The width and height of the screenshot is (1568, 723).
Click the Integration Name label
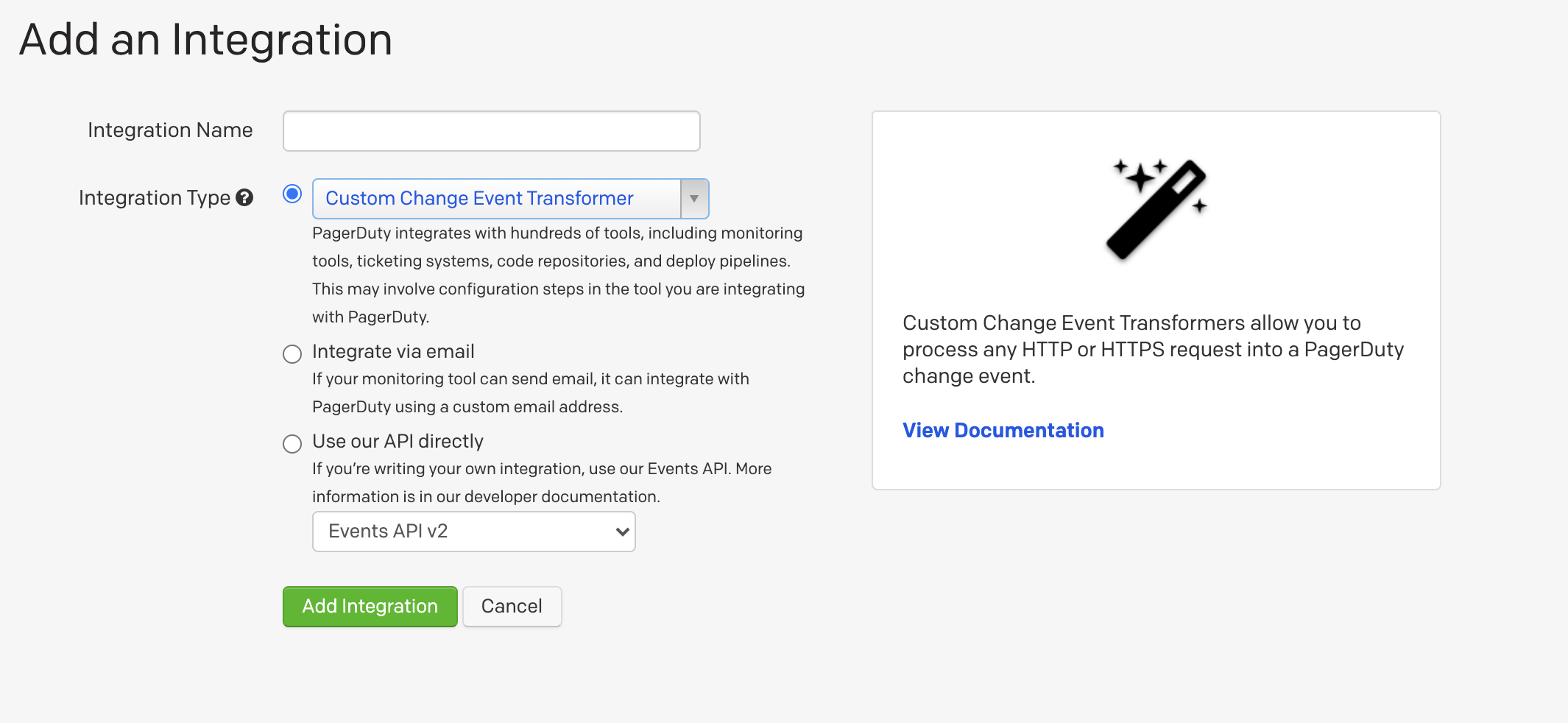[x=170, y=130]
